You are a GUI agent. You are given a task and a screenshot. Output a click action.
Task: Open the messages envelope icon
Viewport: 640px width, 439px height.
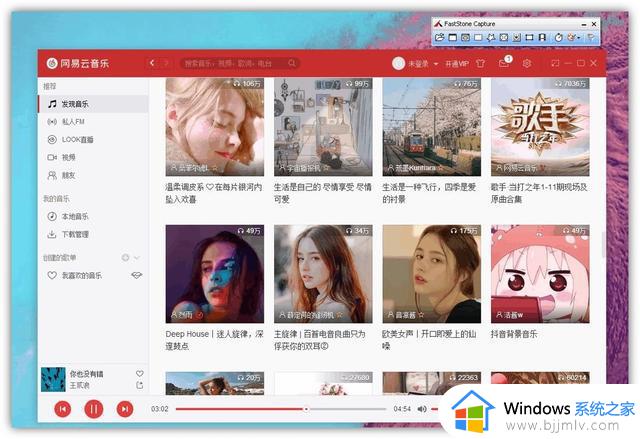[504, 63]
